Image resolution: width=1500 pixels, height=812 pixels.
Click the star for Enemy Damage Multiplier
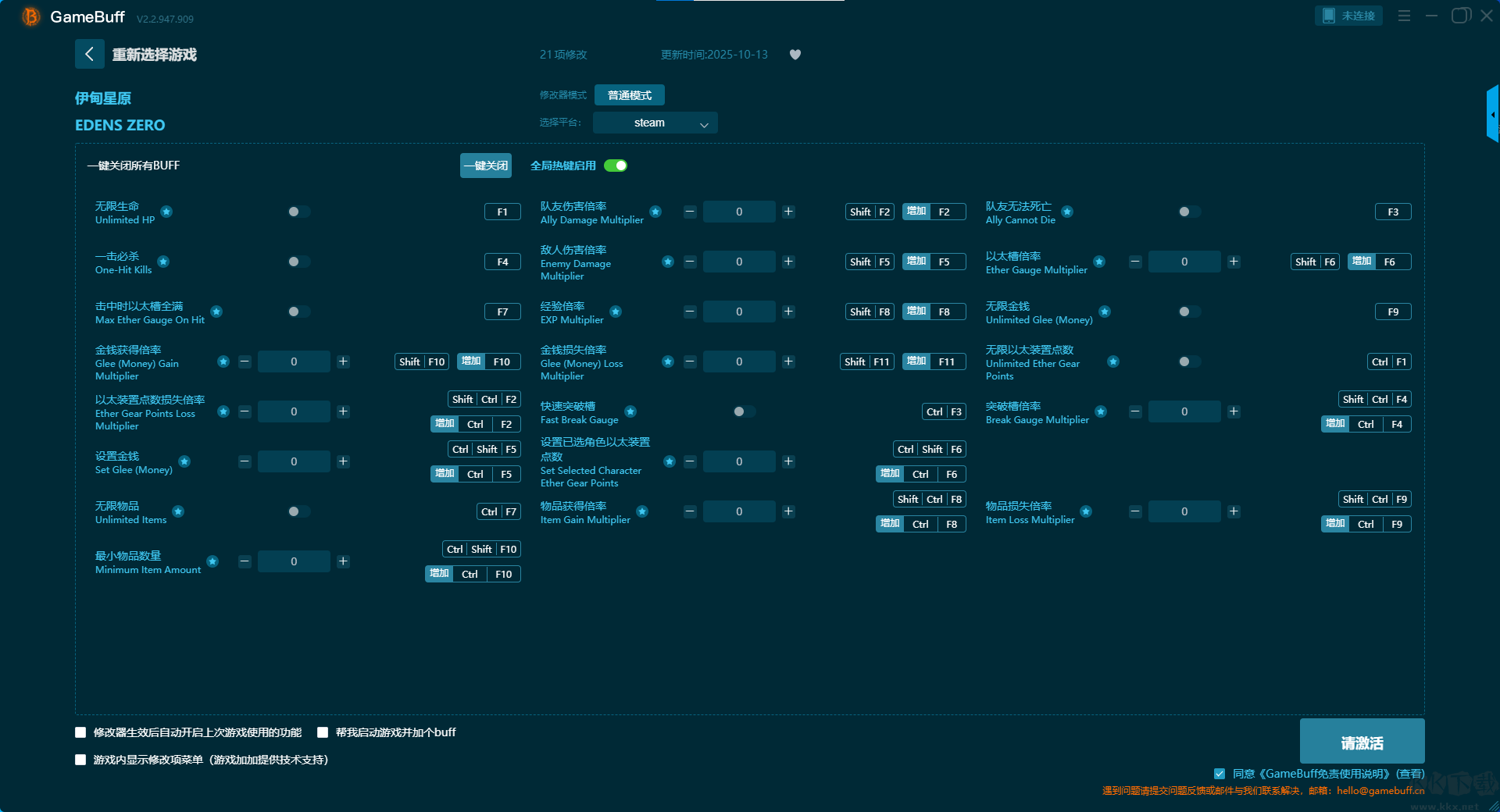click(x=668, y=262)
